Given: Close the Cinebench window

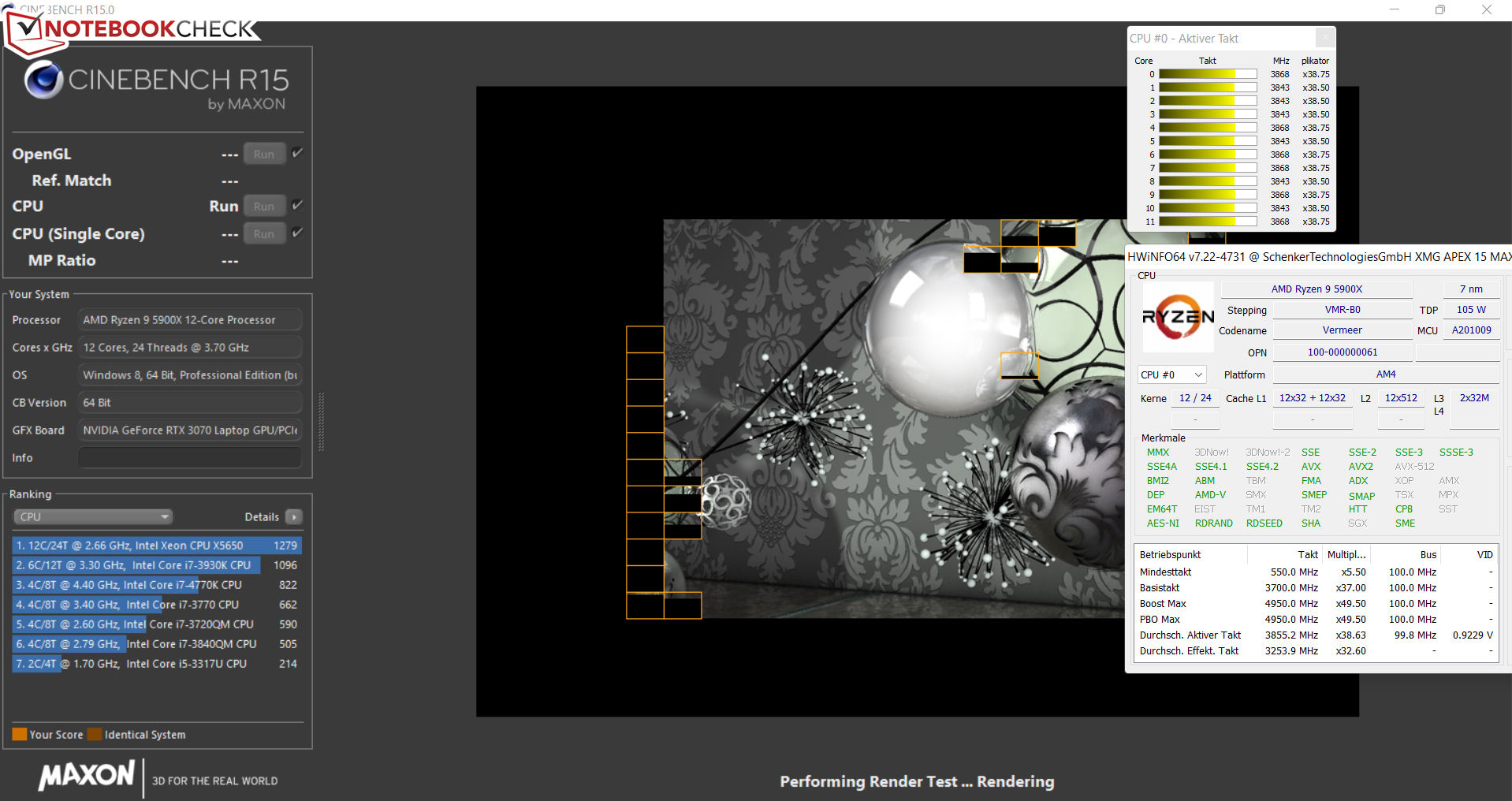Looking at the screenshot, I should 1487,9.
